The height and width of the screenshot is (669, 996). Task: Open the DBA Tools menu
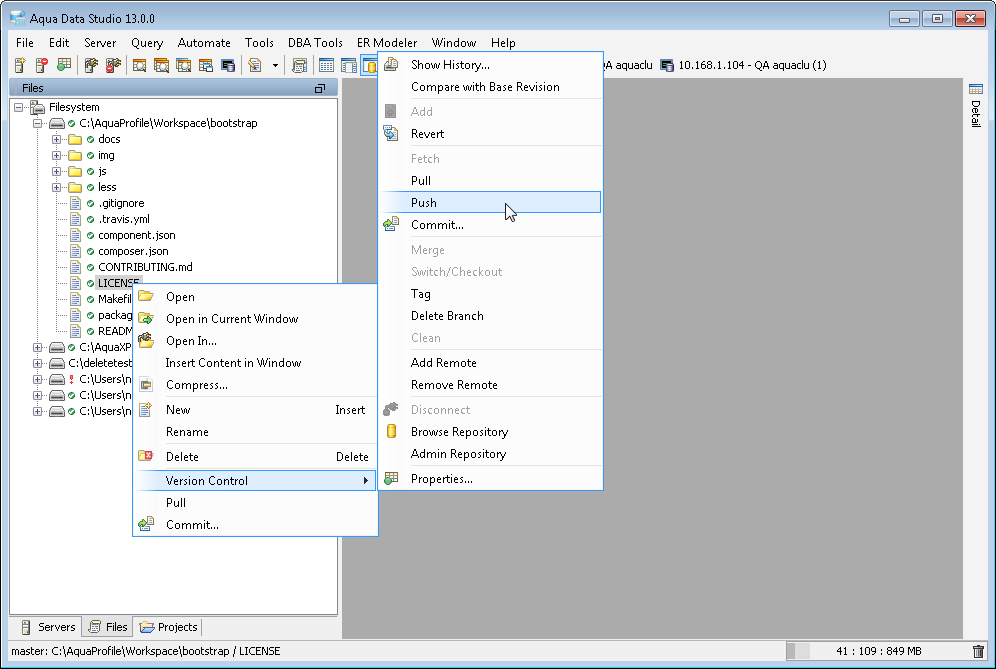315,43
